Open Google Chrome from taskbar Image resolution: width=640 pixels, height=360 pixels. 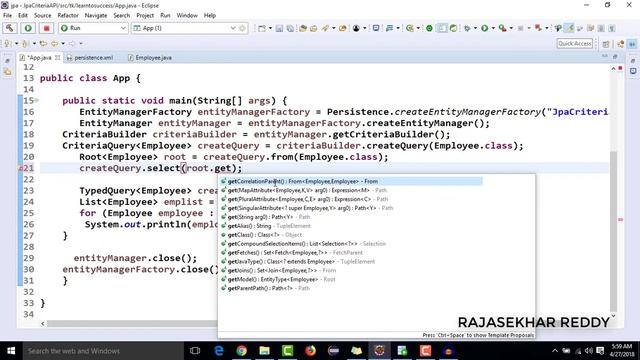coord(242,351)
